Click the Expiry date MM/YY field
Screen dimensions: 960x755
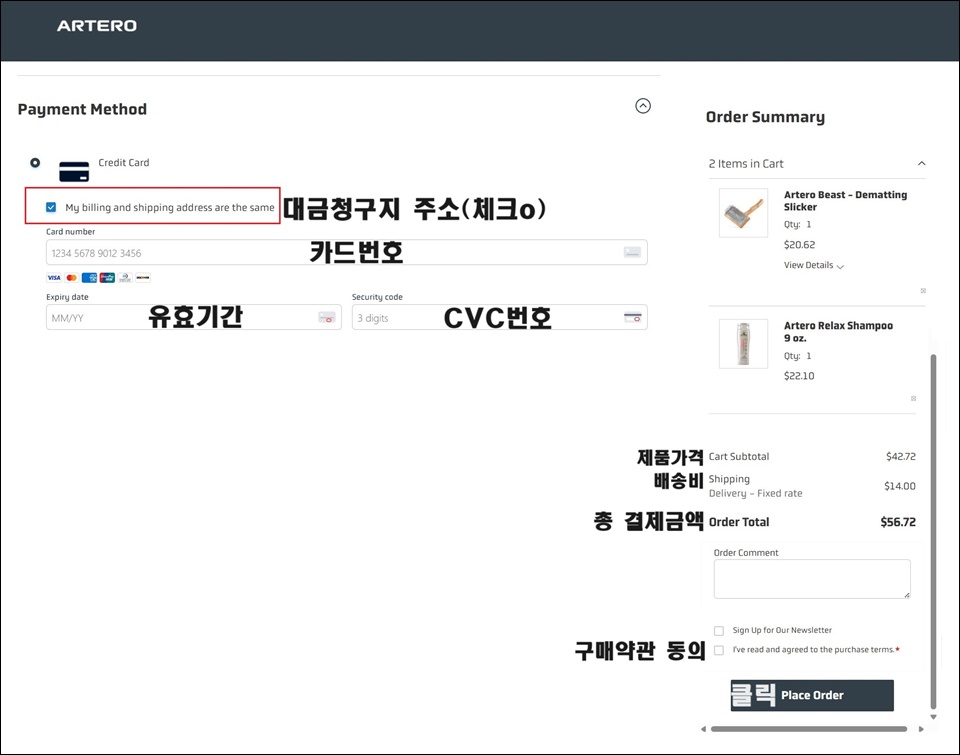pyautogui.click(x=193, y=317)
